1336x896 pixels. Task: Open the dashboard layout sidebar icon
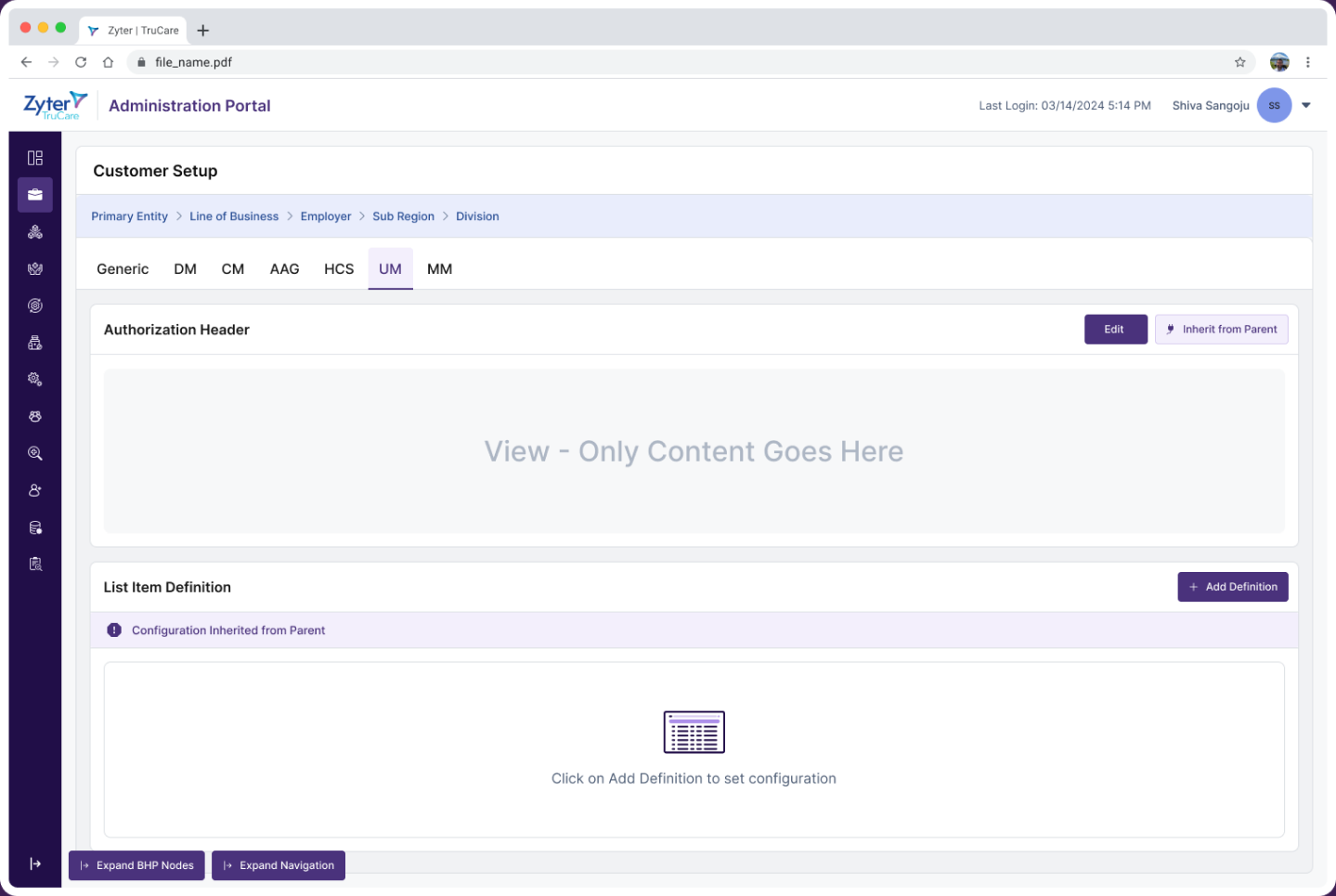pos(35,158)
